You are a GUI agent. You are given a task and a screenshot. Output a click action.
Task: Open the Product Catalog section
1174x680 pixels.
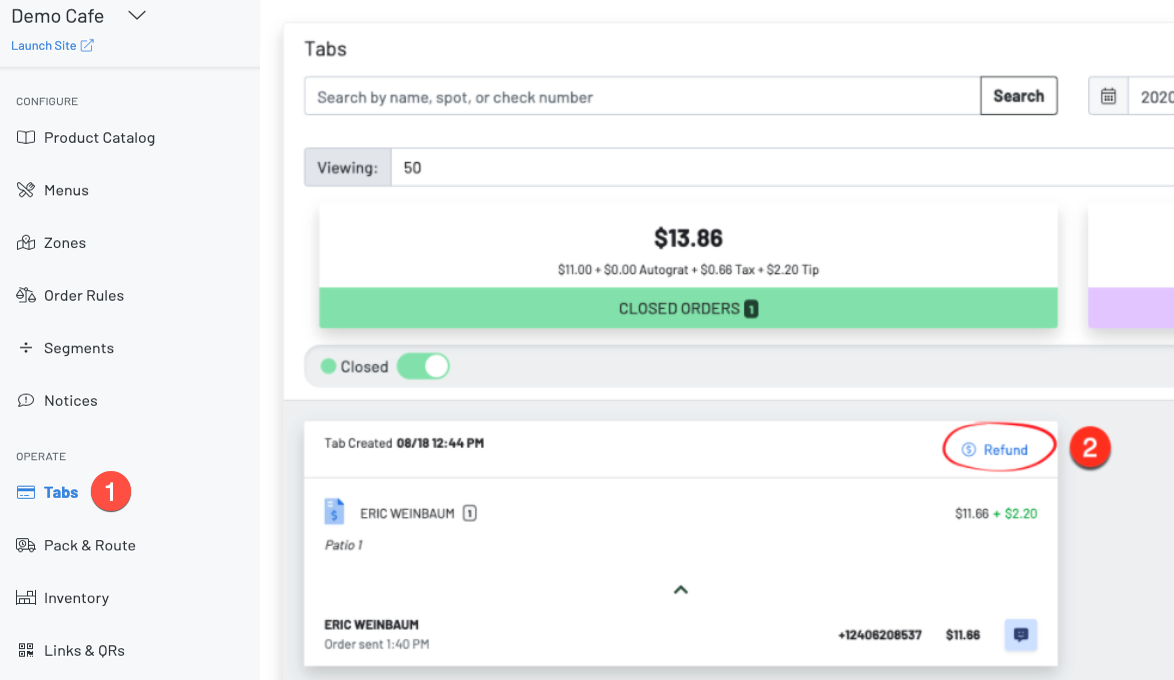[x=99, y=137]
